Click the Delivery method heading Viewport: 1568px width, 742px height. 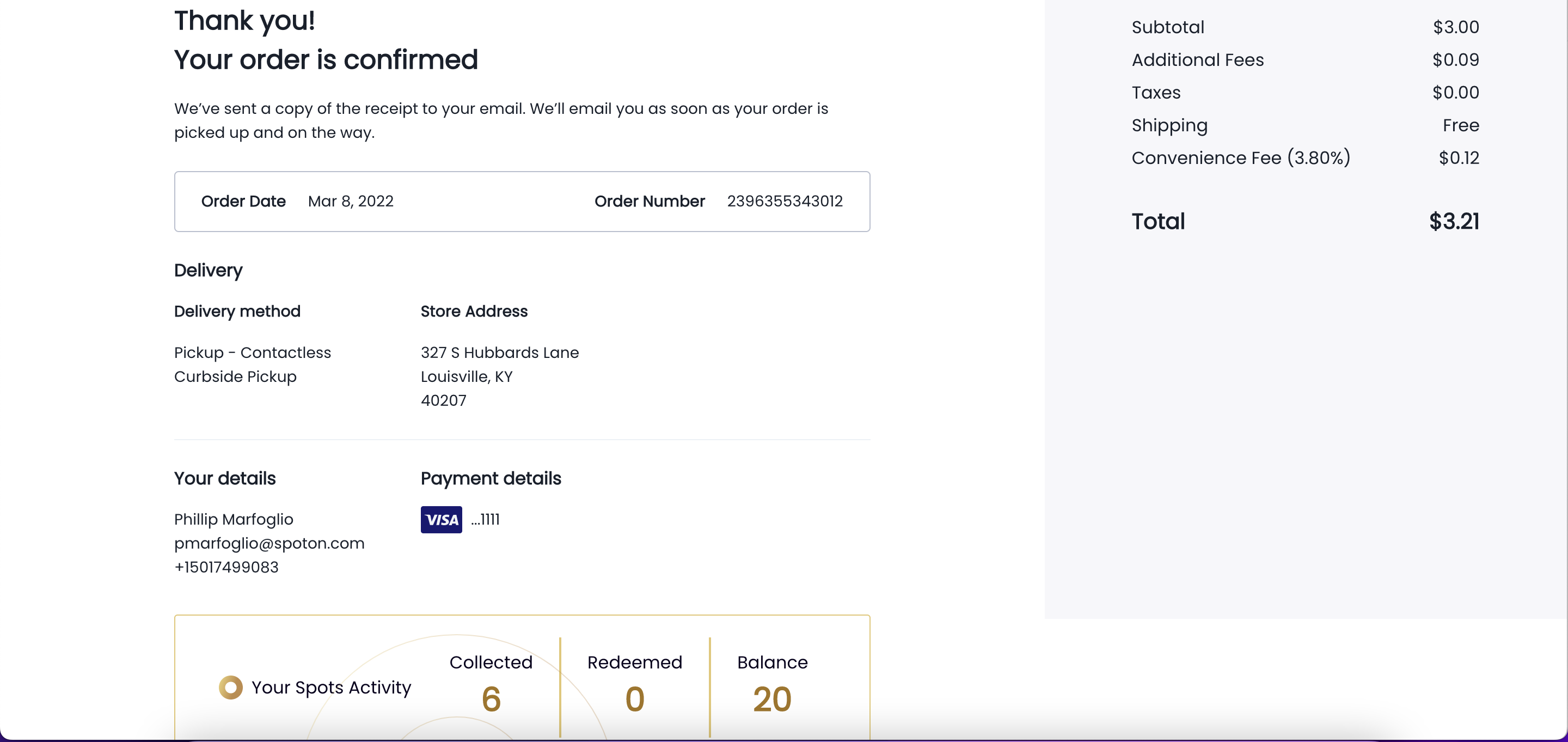click(x=237, y=311)
